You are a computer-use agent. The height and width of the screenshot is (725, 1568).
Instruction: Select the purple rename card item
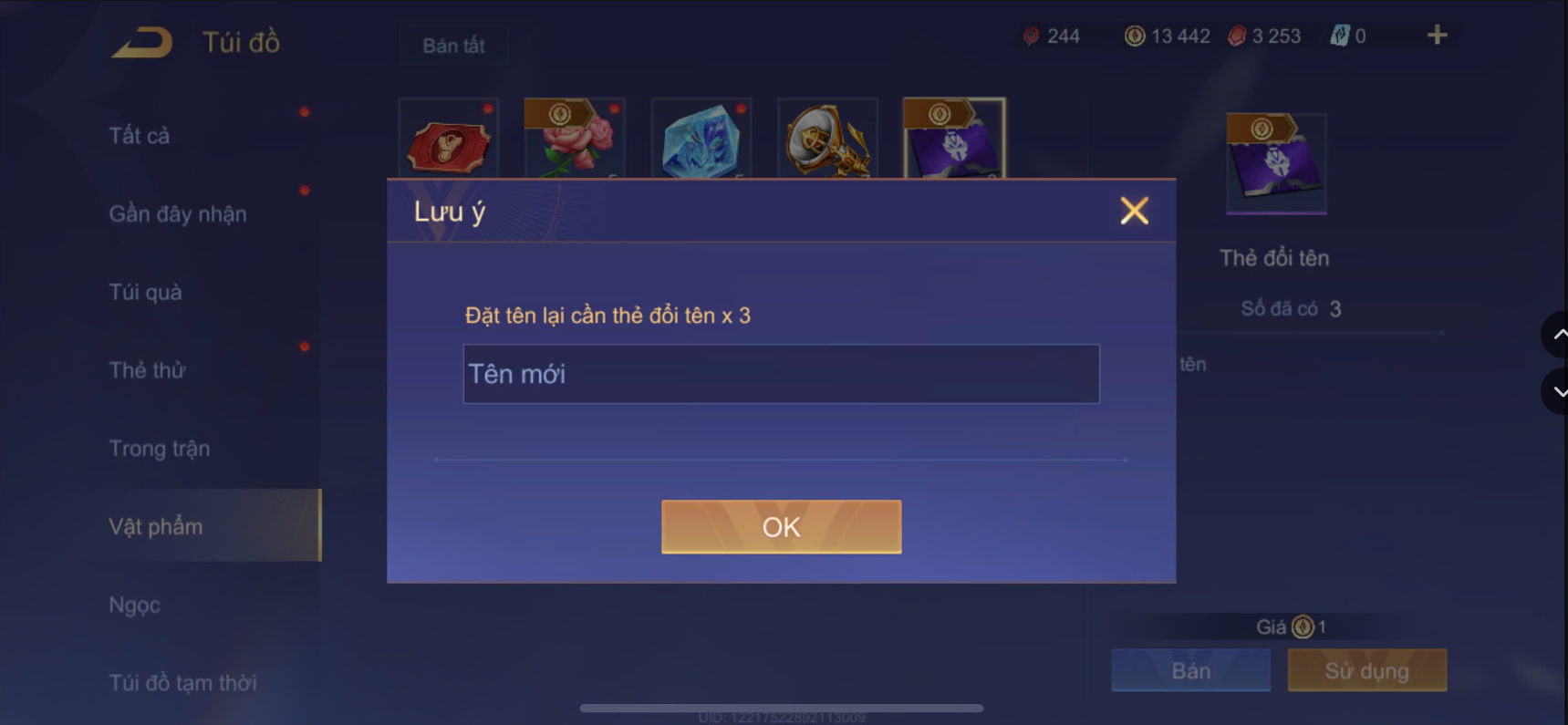pyautogui.click(x=954, y=139)
